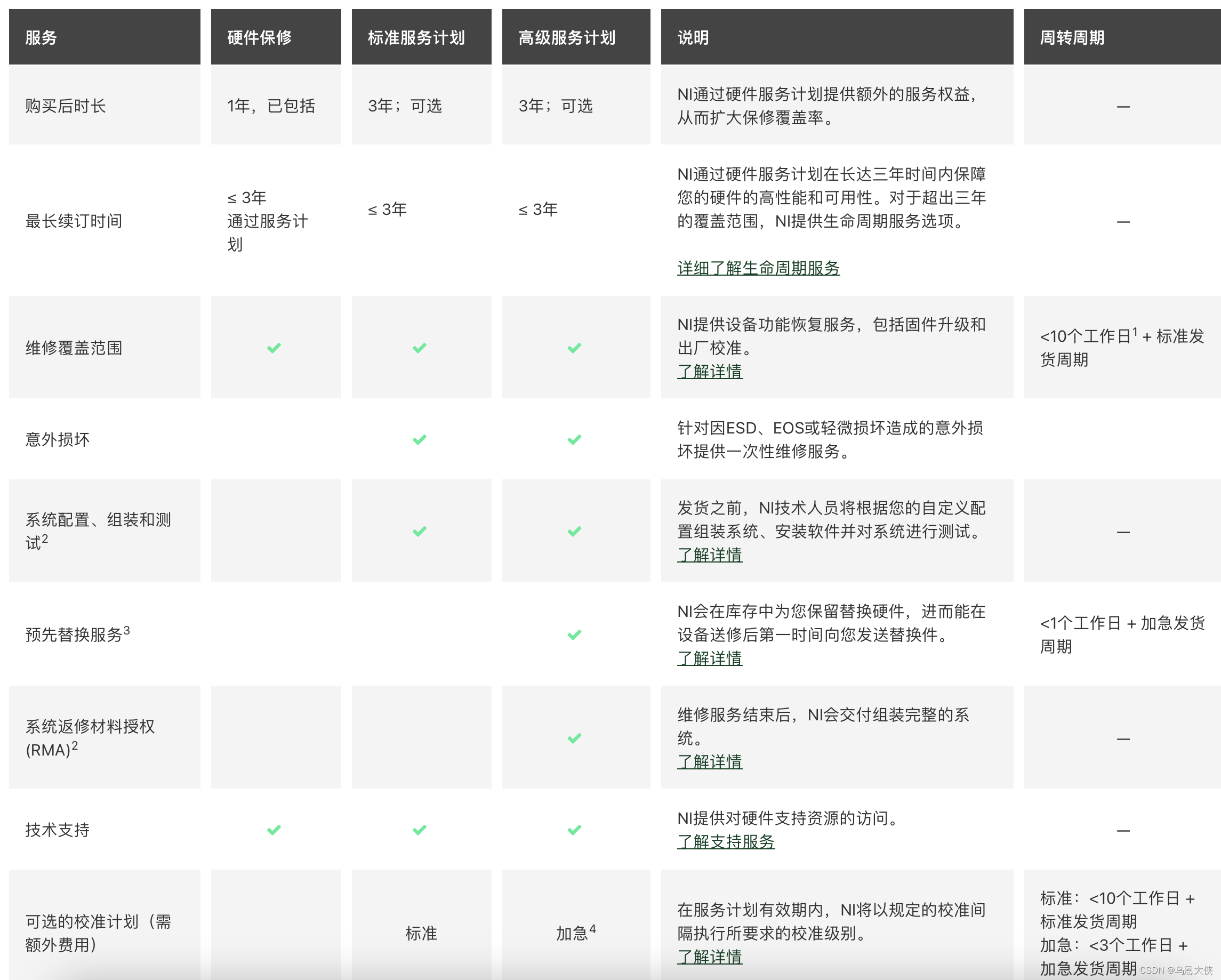Click the 标准服务计划 column header

coord(422,37)
